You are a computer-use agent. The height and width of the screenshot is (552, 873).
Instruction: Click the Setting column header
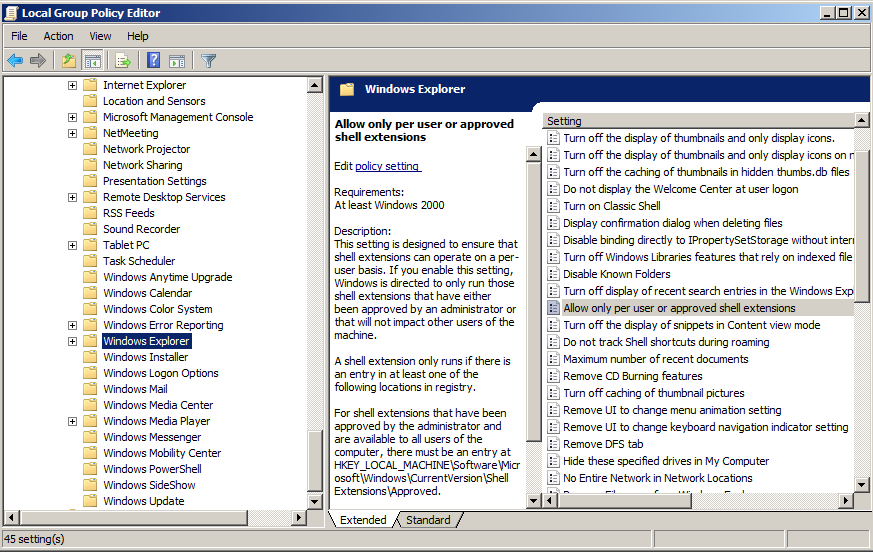[698, 121]
